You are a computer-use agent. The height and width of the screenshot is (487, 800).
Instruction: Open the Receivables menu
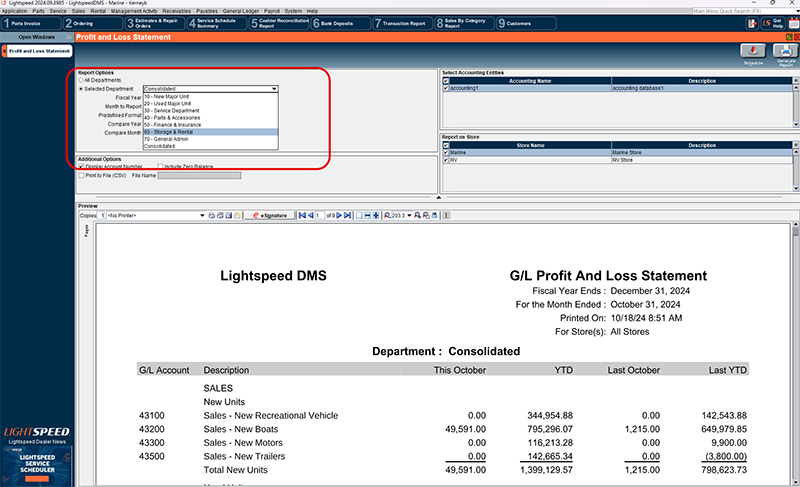(177, 11)
